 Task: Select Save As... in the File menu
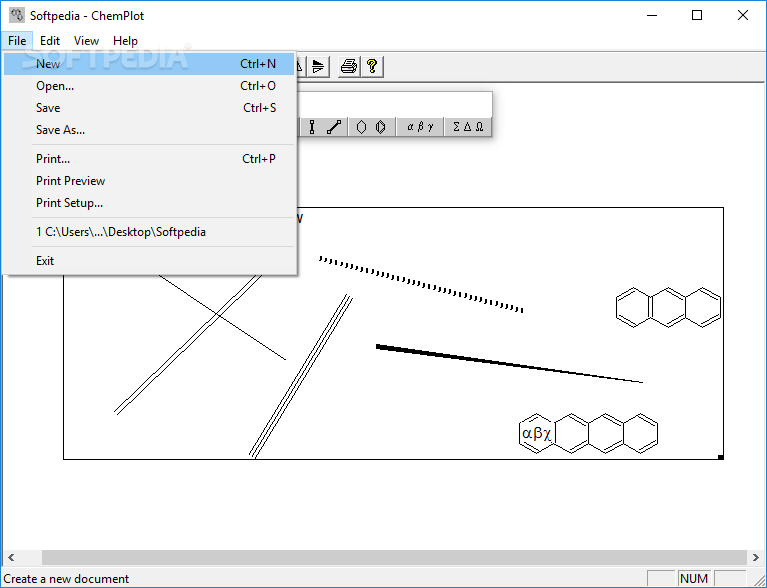click(149, 130)
